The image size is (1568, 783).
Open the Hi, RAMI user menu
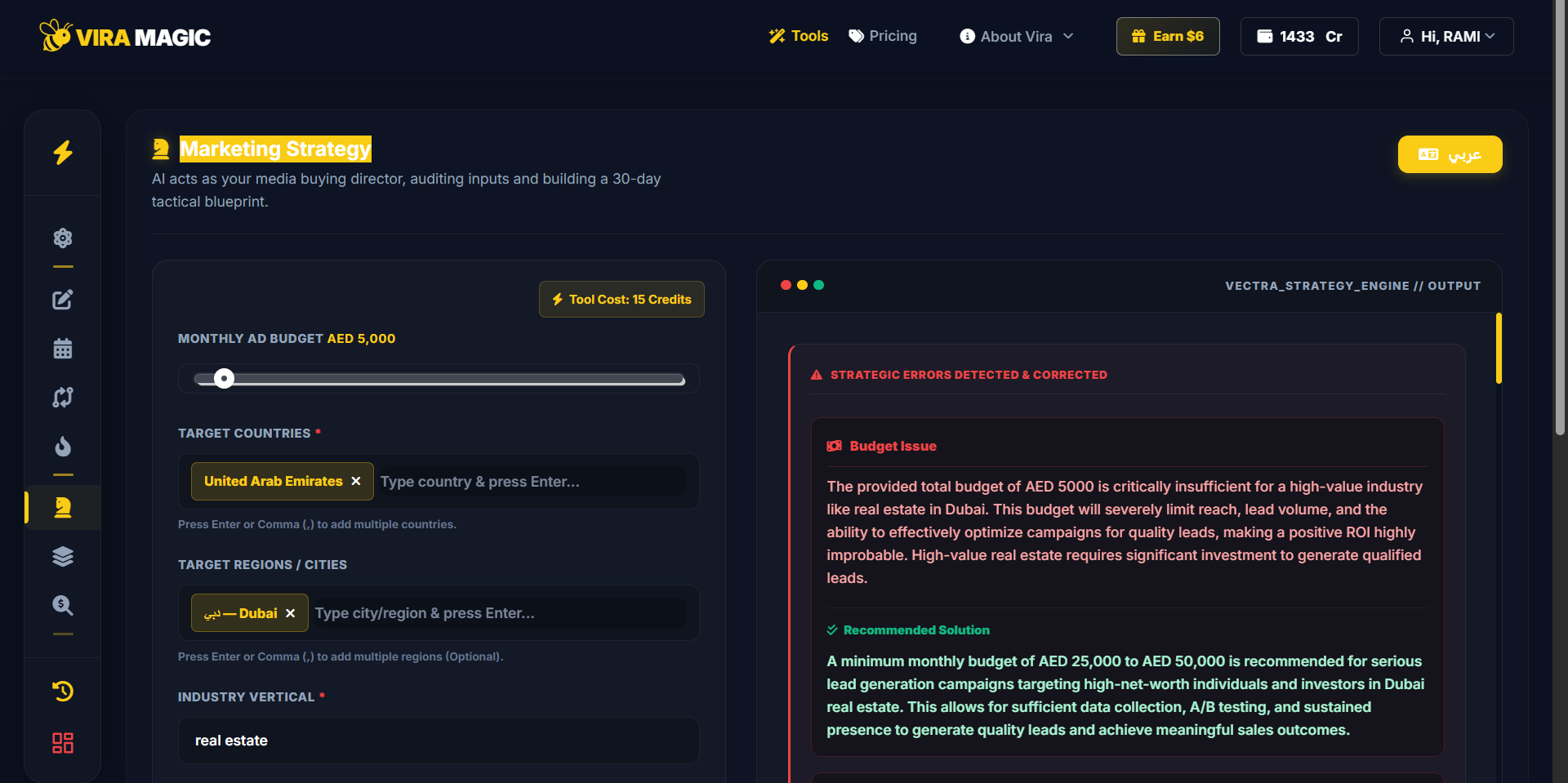click(1445, 37)
